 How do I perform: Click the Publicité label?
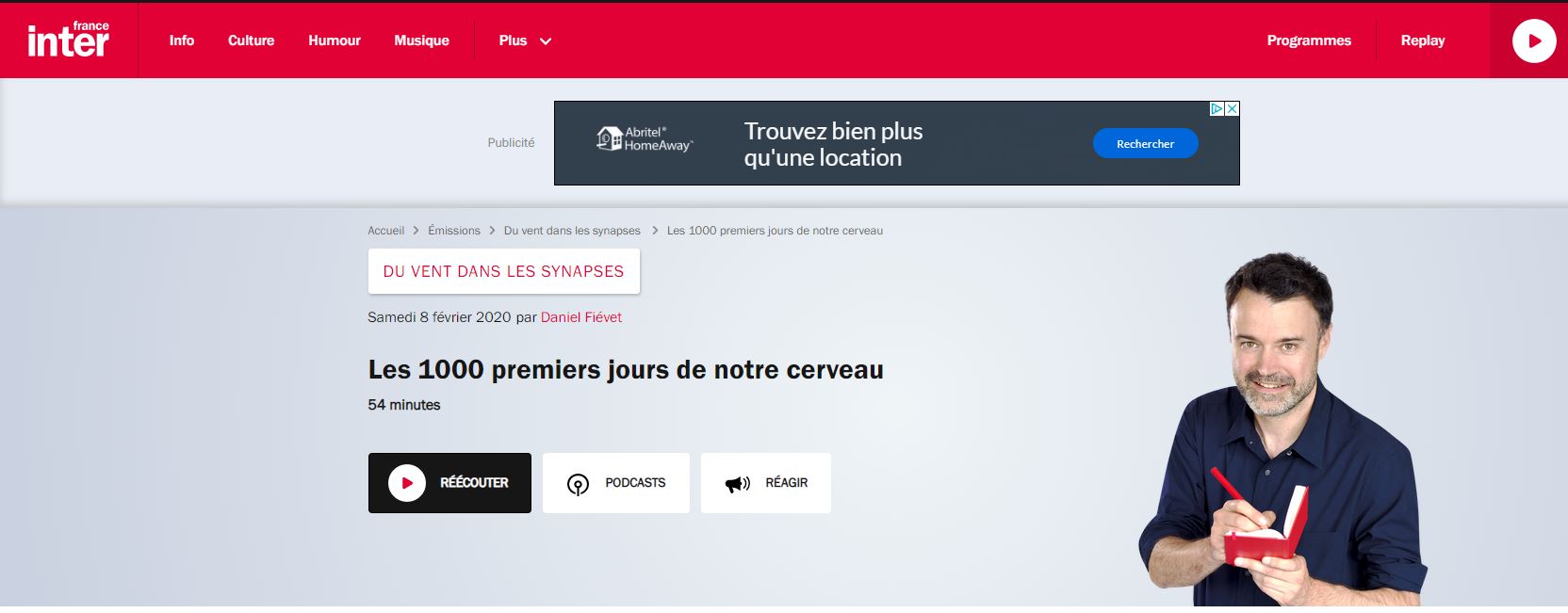[511, 143]
